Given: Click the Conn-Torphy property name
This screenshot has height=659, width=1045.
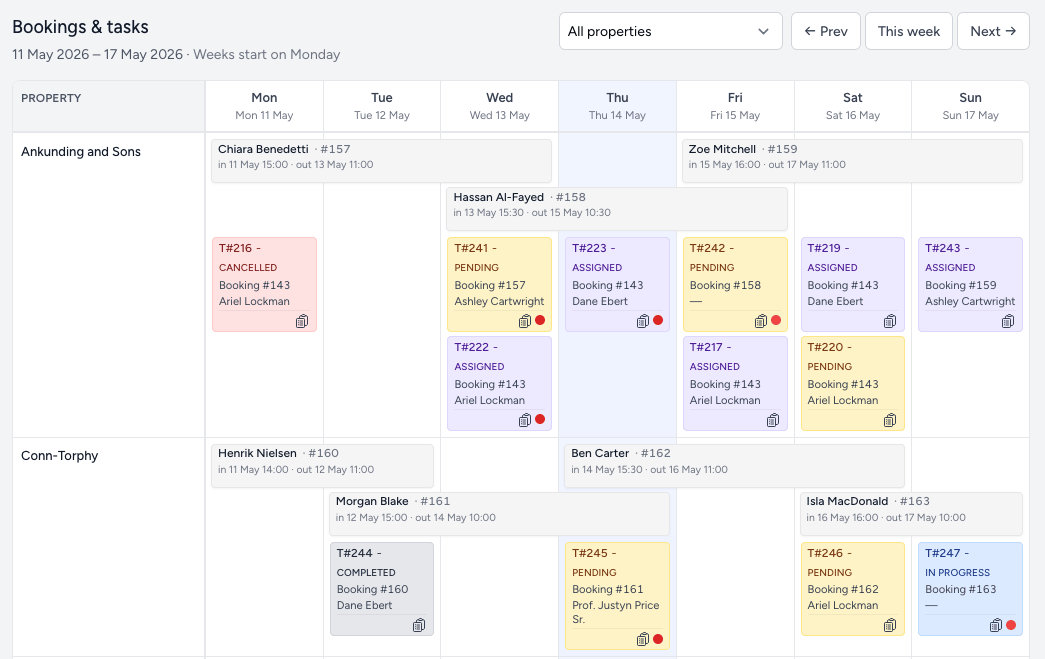Looking at the screenshot, I should pyautogui.click(x=59, y=456).
